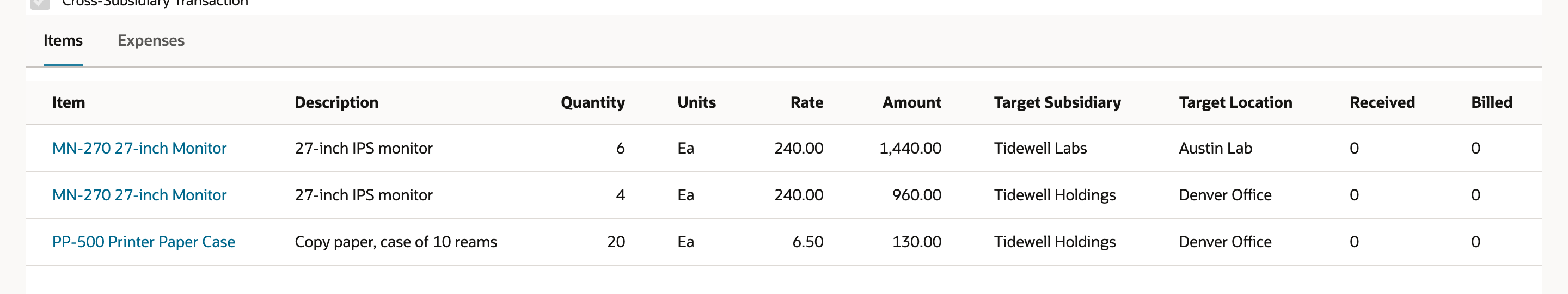Open the MN-270 Monitor link in the Austin Lab row
1568x294 pixels.
click(x=139, y=148)
